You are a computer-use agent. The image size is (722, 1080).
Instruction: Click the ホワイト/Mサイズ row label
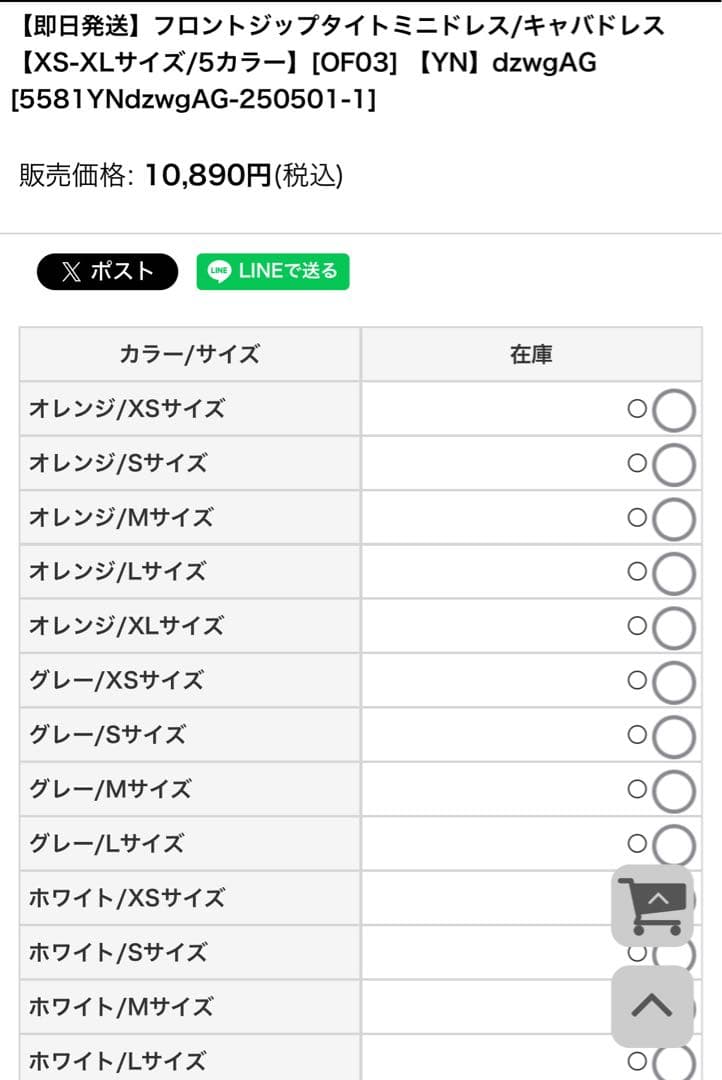pyautogui.click(x=121, y=1007)
